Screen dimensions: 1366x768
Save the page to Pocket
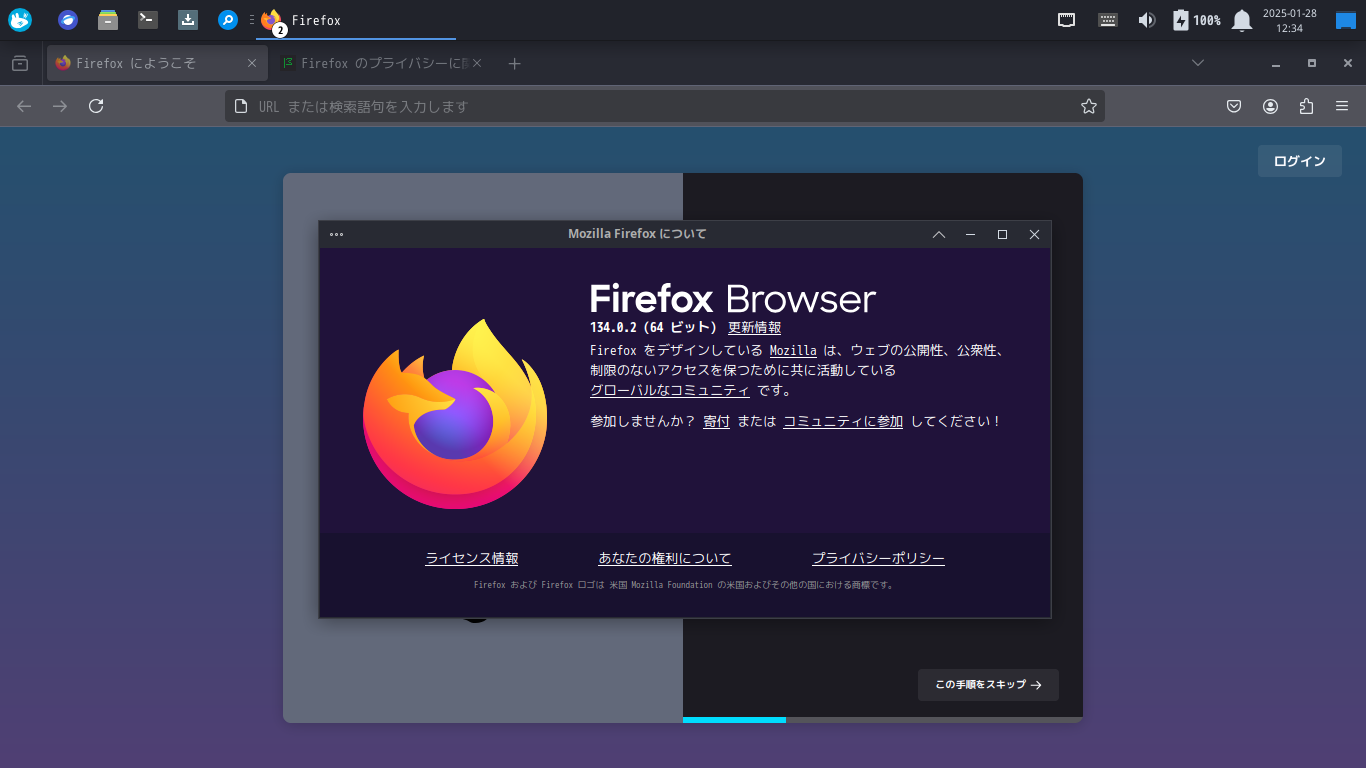1234,106
